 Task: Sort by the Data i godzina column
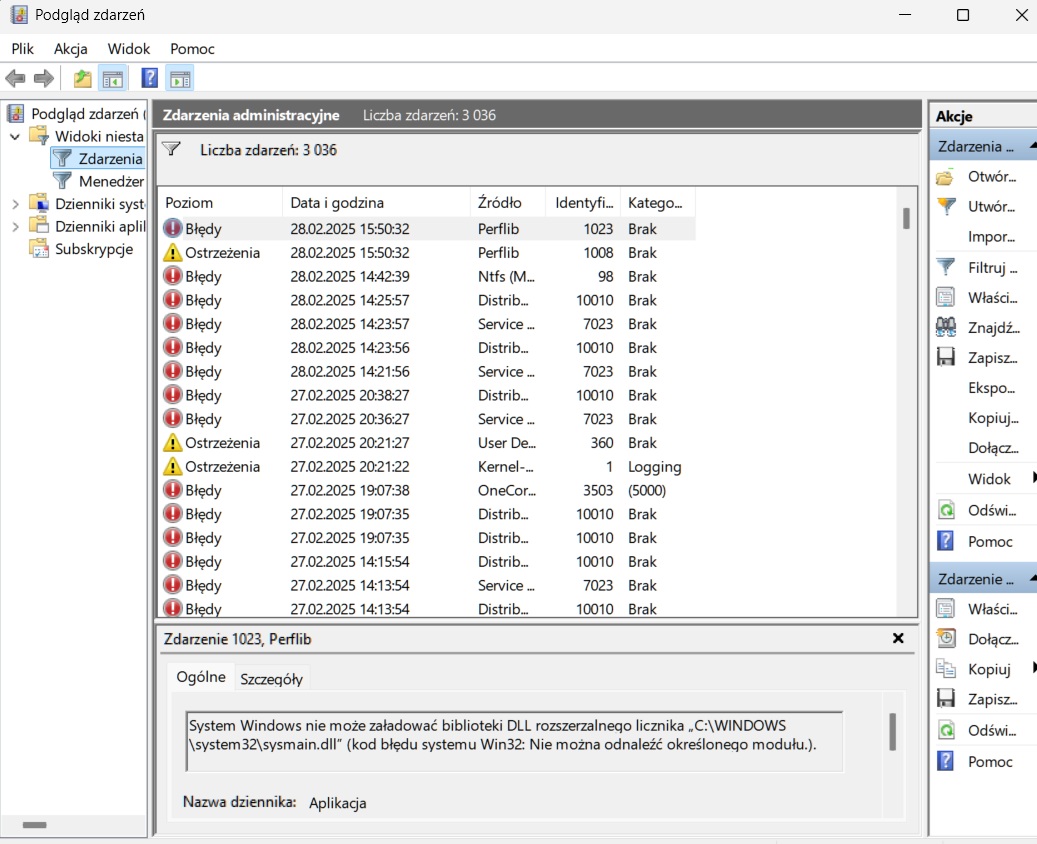(337, 203)
